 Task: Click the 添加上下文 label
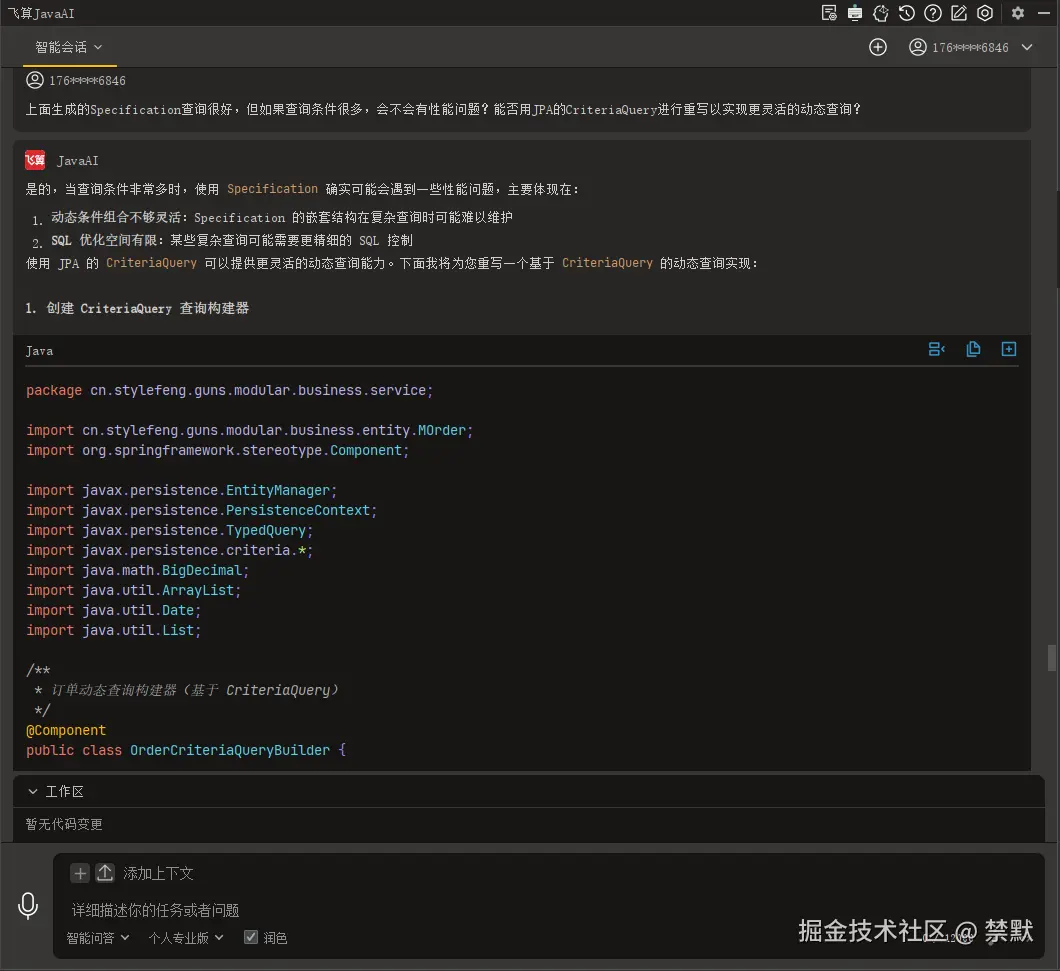(x=158, y=874)
